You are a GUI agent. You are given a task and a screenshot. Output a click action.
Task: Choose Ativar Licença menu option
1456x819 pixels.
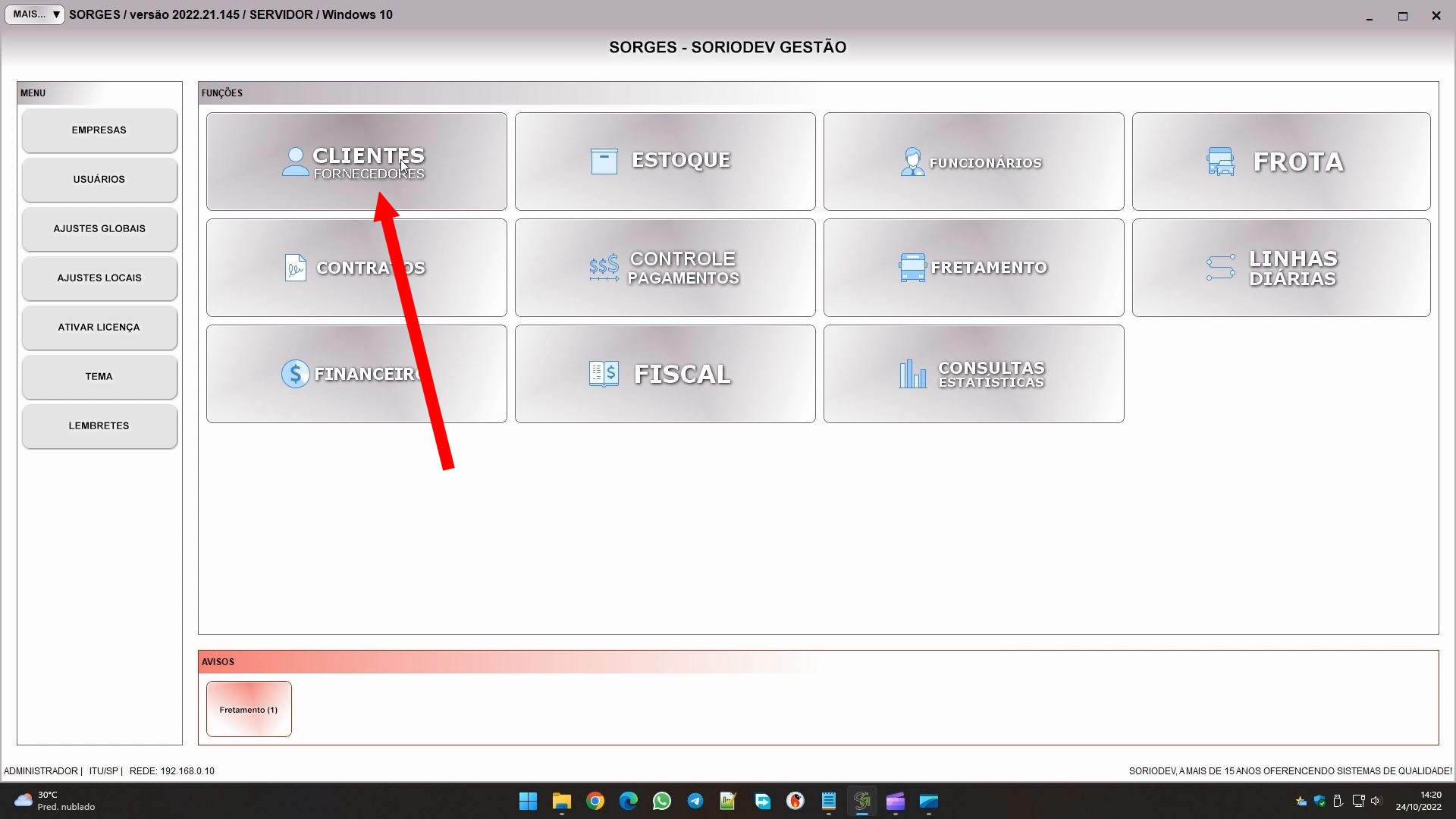click(99, 328)
